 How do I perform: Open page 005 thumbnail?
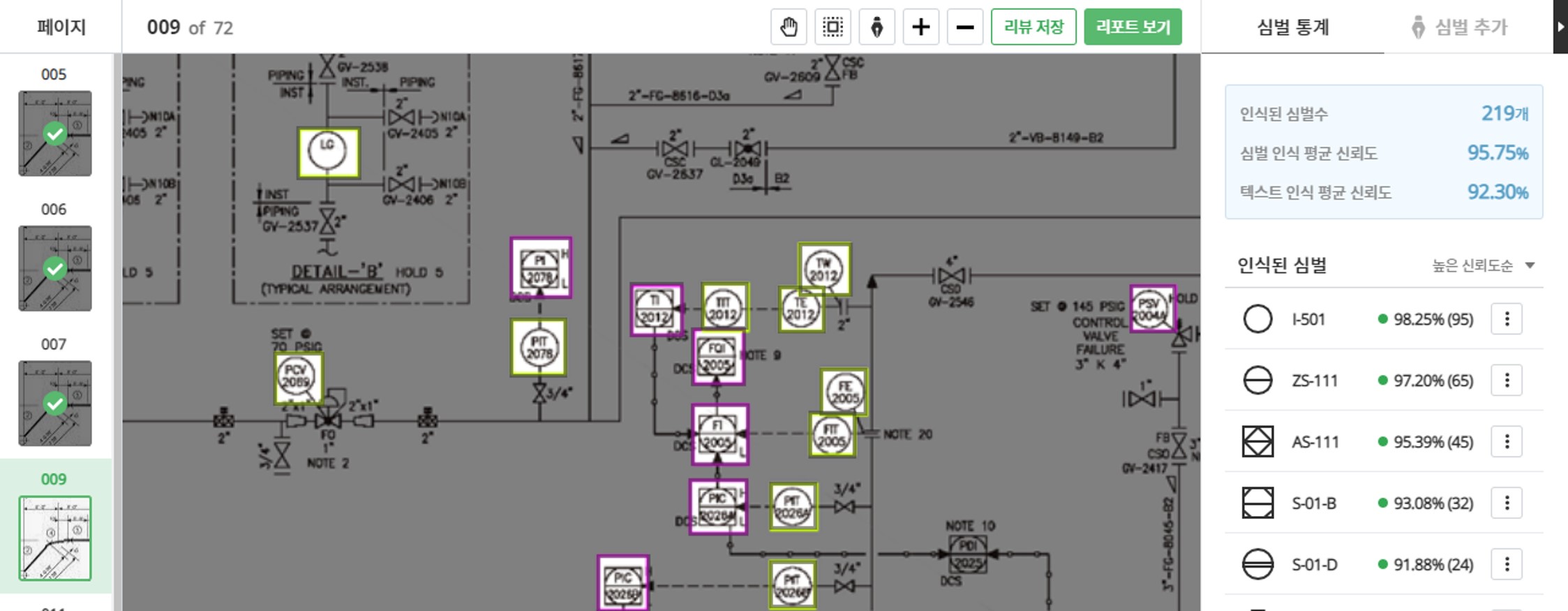click(x=54, y=133)
